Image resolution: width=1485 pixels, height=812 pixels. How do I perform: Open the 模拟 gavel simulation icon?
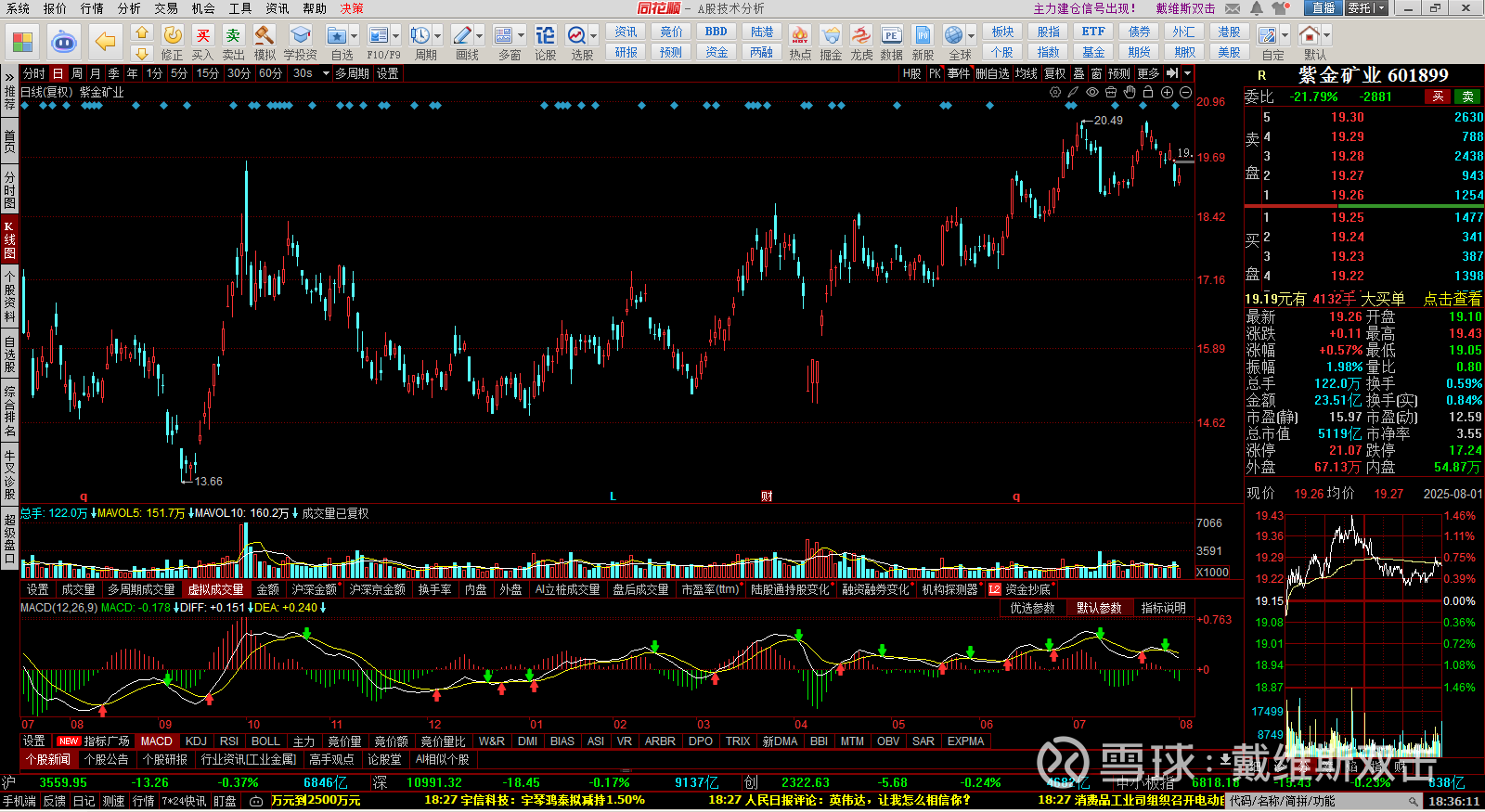pyautogui.click(x=265, y=35)
